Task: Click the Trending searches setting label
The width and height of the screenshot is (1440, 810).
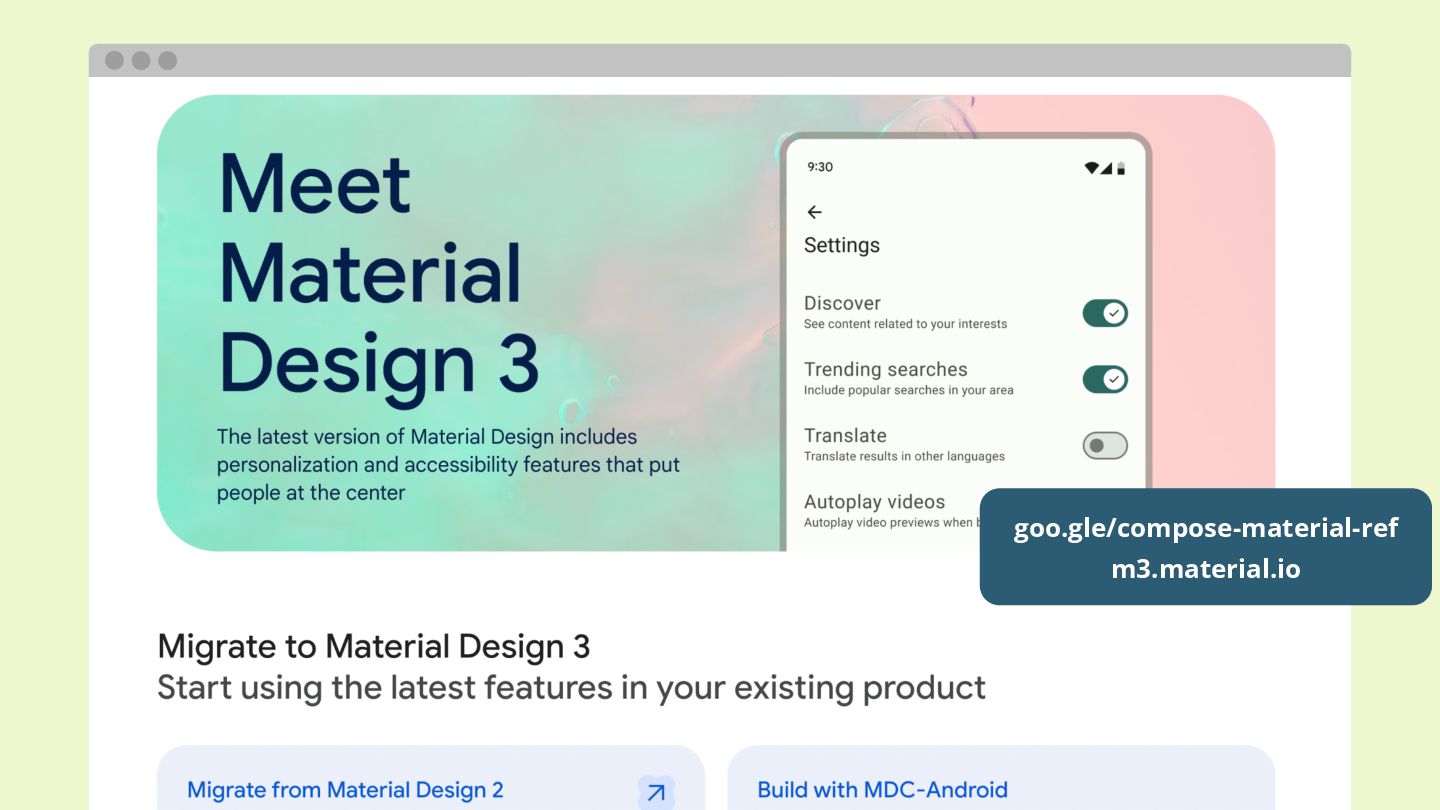Action: (886, 369)
